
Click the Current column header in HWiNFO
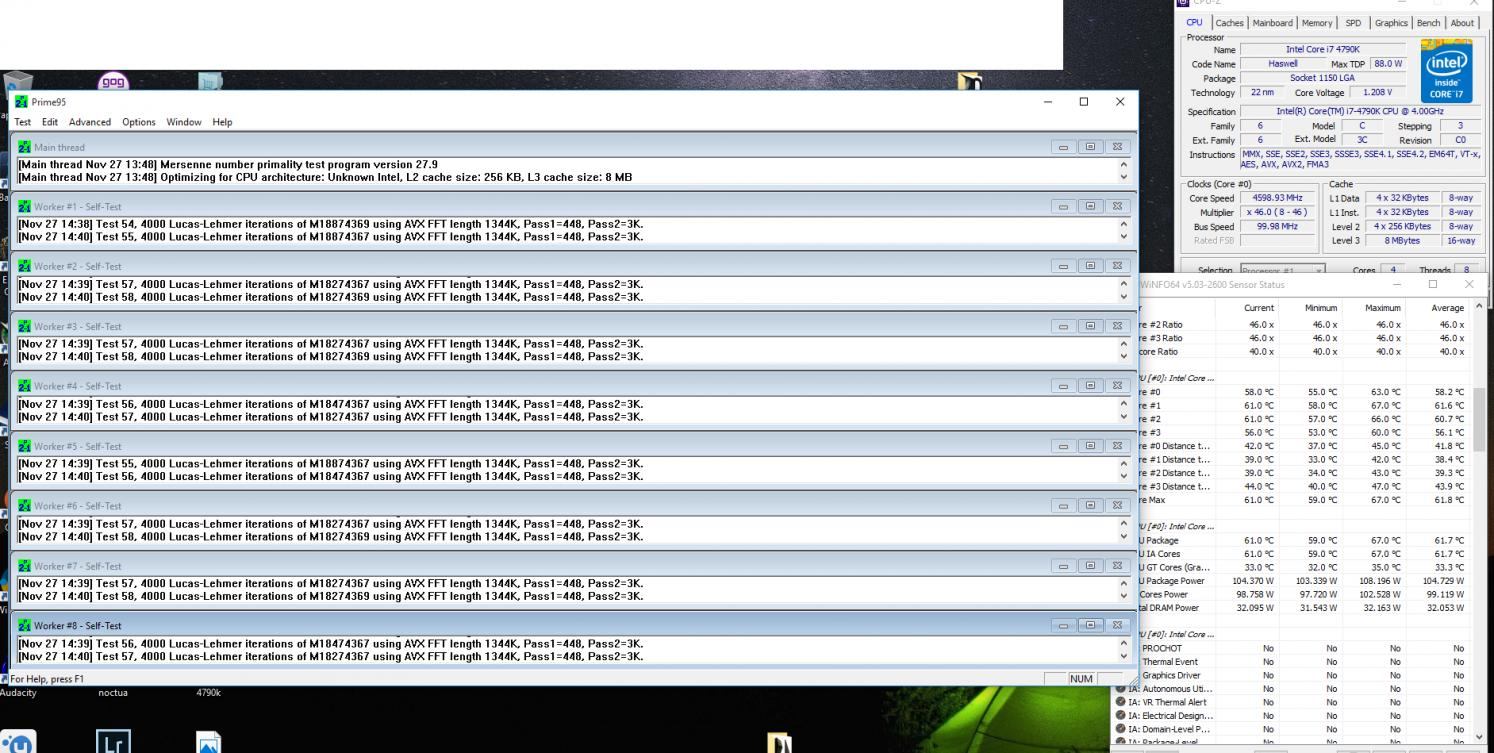[x=1260, y=308]
